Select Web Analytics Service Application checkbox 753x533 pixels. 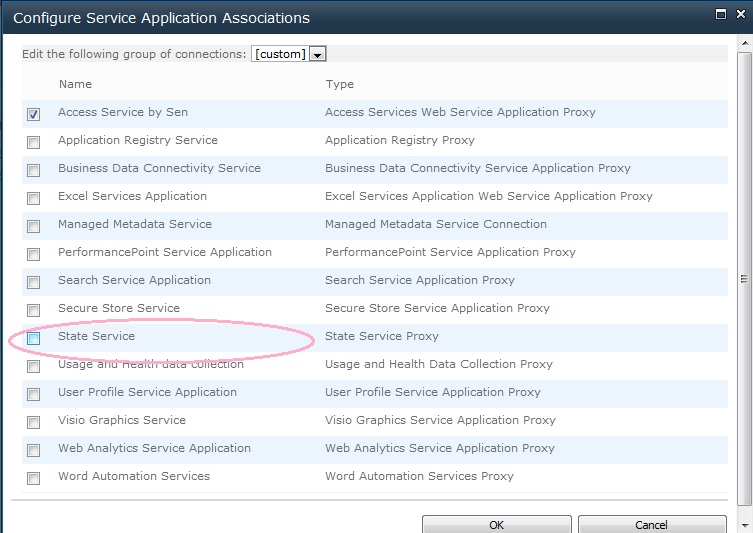click(x=34, y=450)
